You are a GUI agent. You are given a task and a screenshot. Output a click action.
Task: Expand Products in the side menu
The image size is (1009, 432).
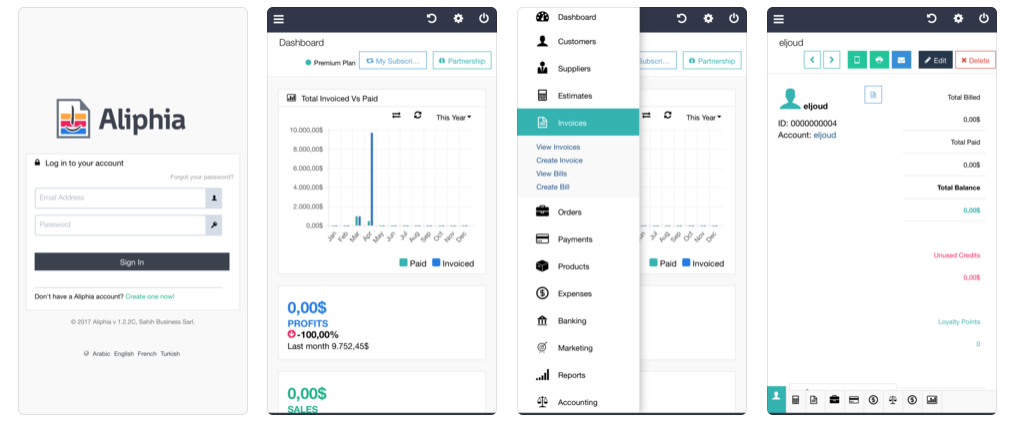click(578, 267)
